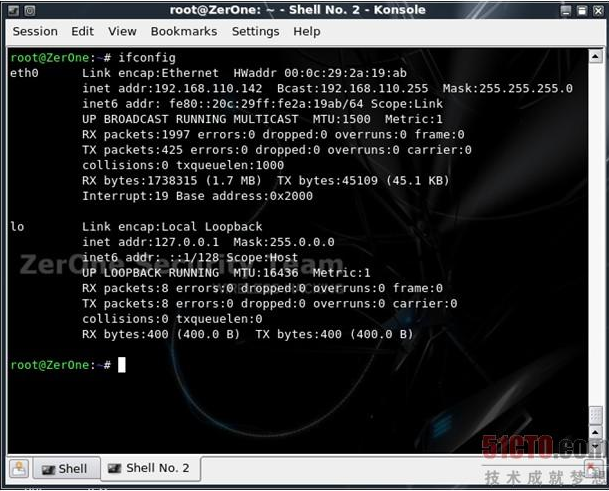Click the New Session icon in the tab bar
The width and height of the screenshot is (609, 491).
point(18,468)
